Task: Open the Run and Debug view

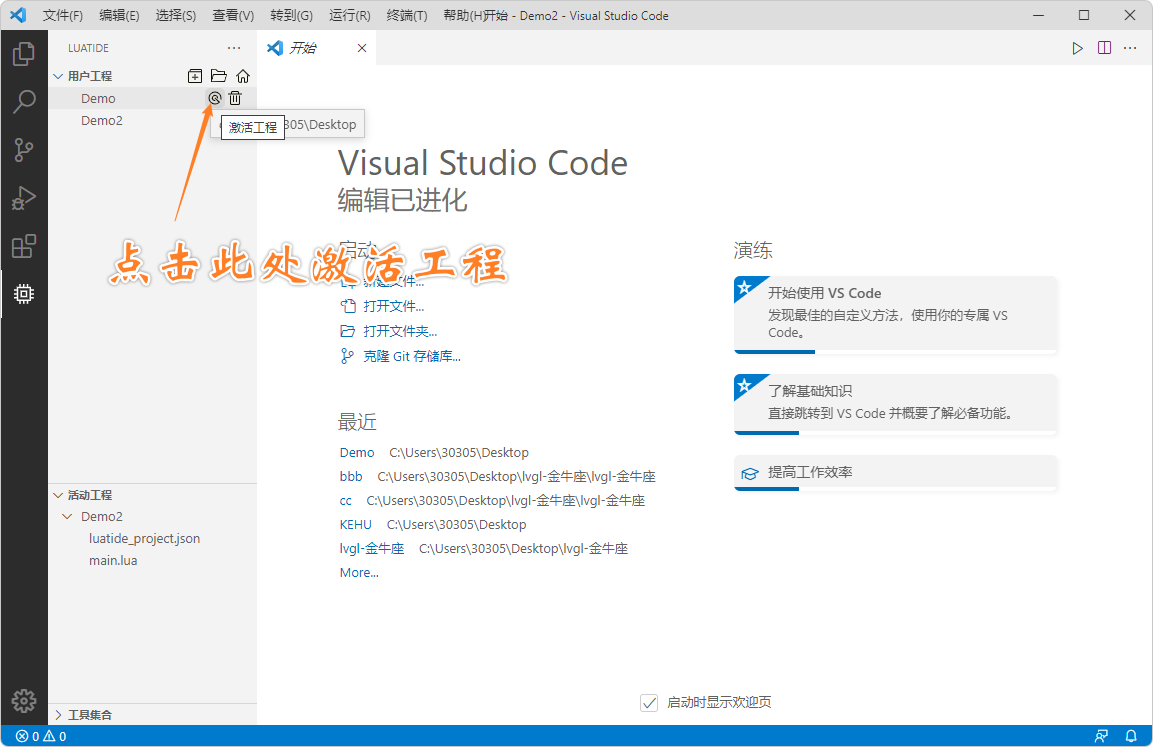Action: pos(24,199)
